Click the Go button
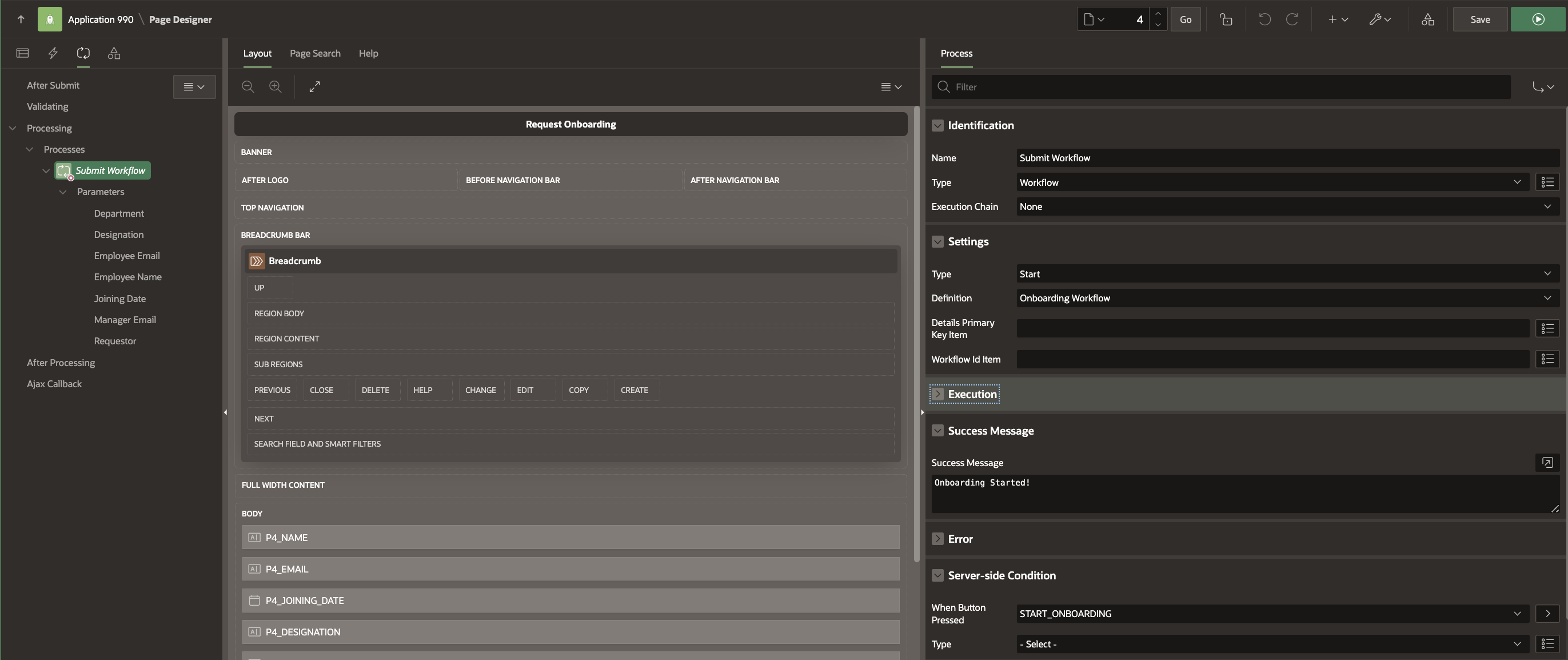This screenshot has width=1568, height=660. (1185, 19)
